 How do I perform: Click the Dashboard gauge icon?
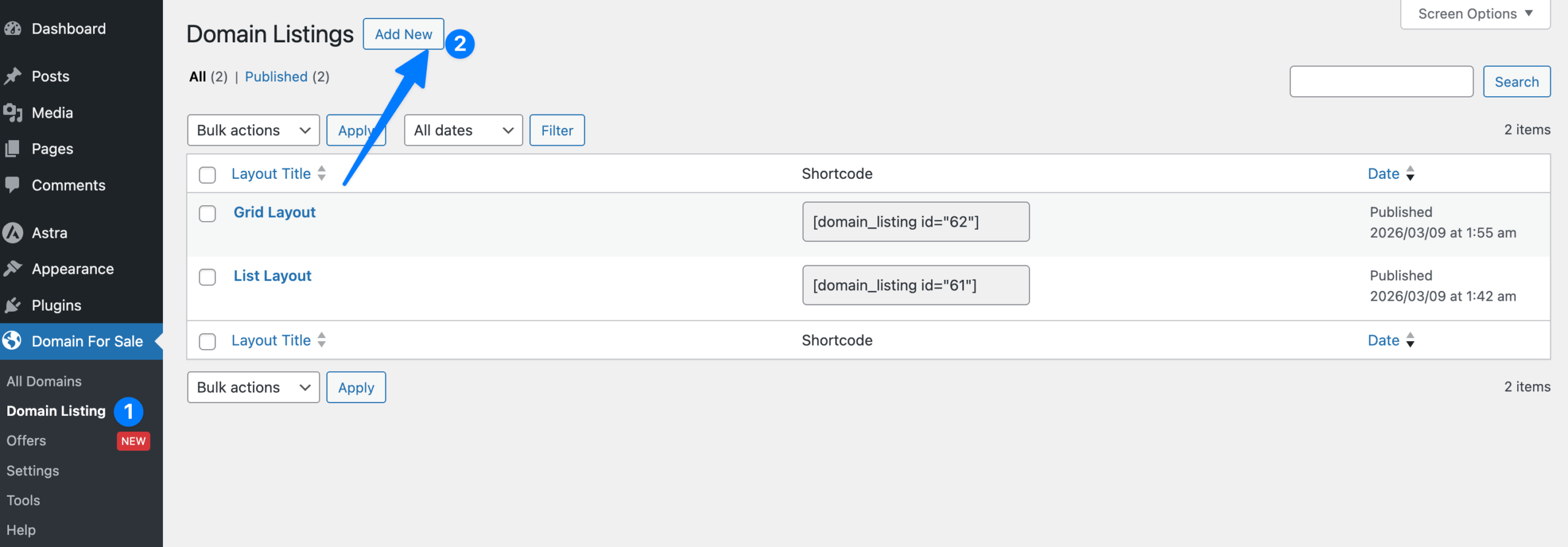(x=12, y=29)
